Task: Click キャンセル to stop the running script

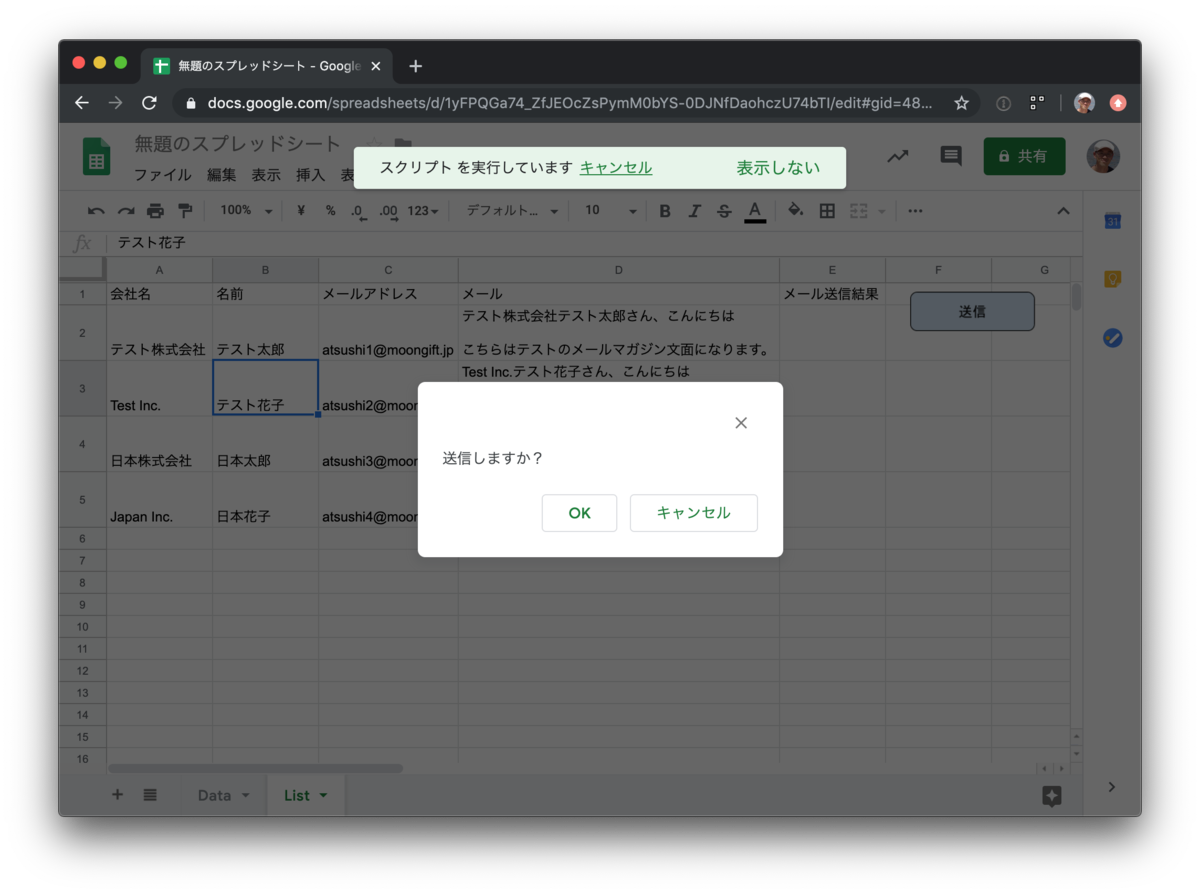Action: (615, 167)
